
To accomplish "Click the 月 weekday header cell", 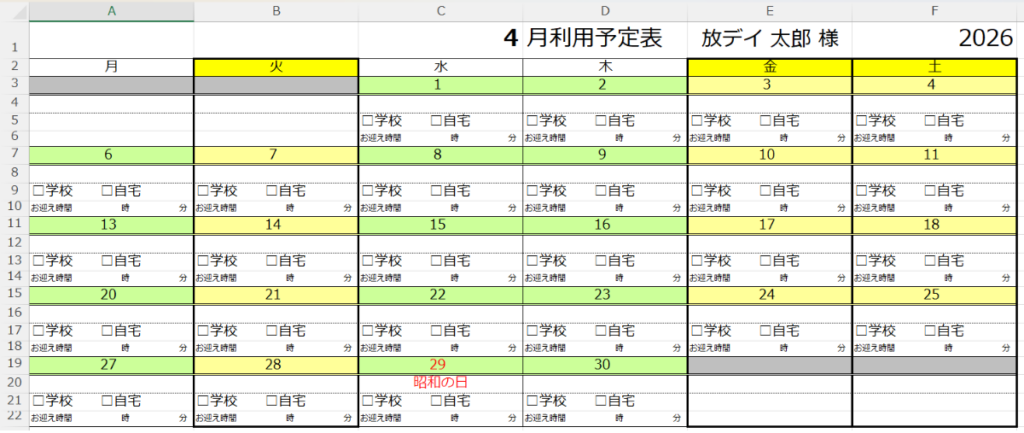I will click(112, 67).
